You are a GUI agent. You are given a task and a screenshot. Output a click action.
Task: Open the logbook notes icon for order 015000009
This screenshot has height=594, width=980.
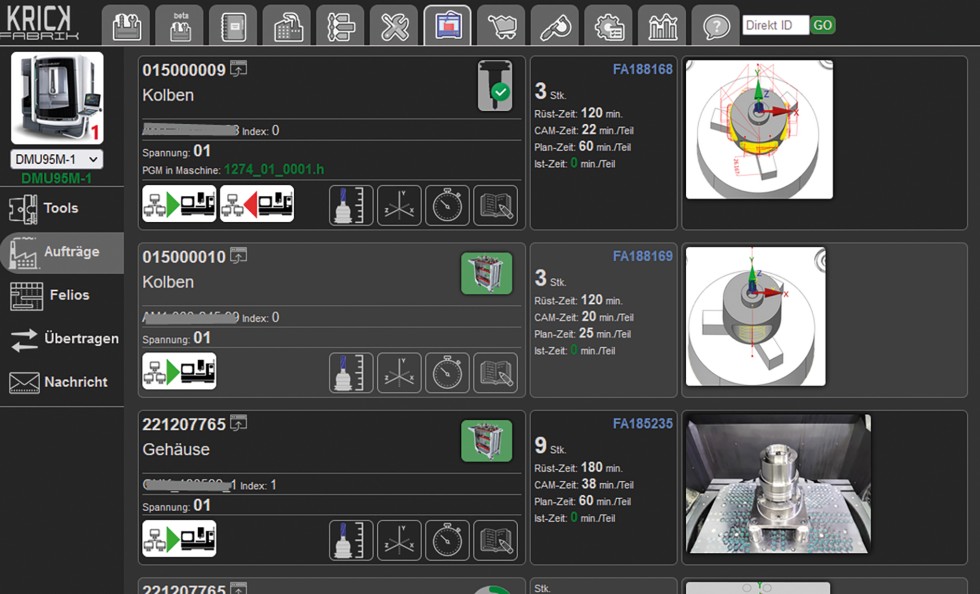coord(495,204)
